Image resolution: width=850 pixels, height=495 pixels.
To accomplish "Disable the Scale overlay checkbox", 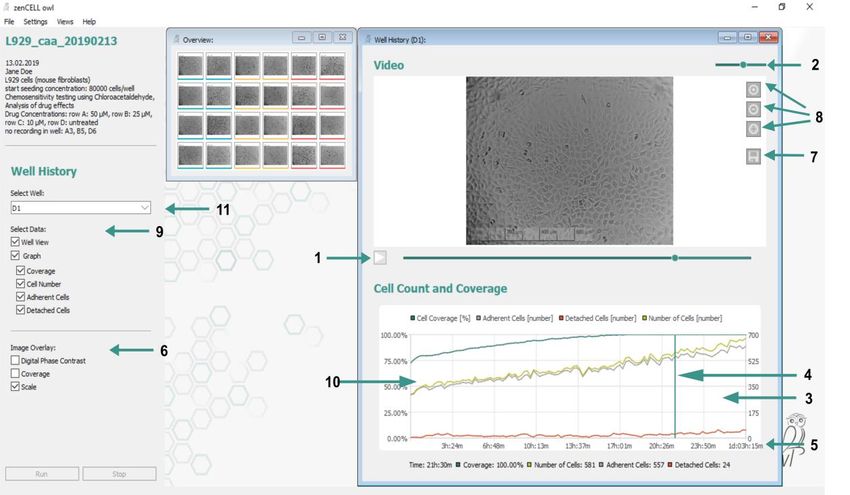I will [x=15, y=387].
